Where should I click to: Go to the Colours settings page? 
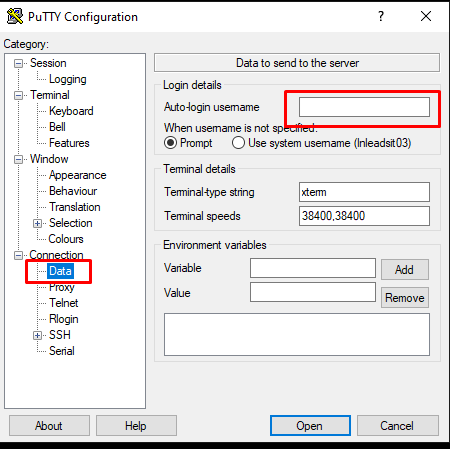[x=66, y=239]
